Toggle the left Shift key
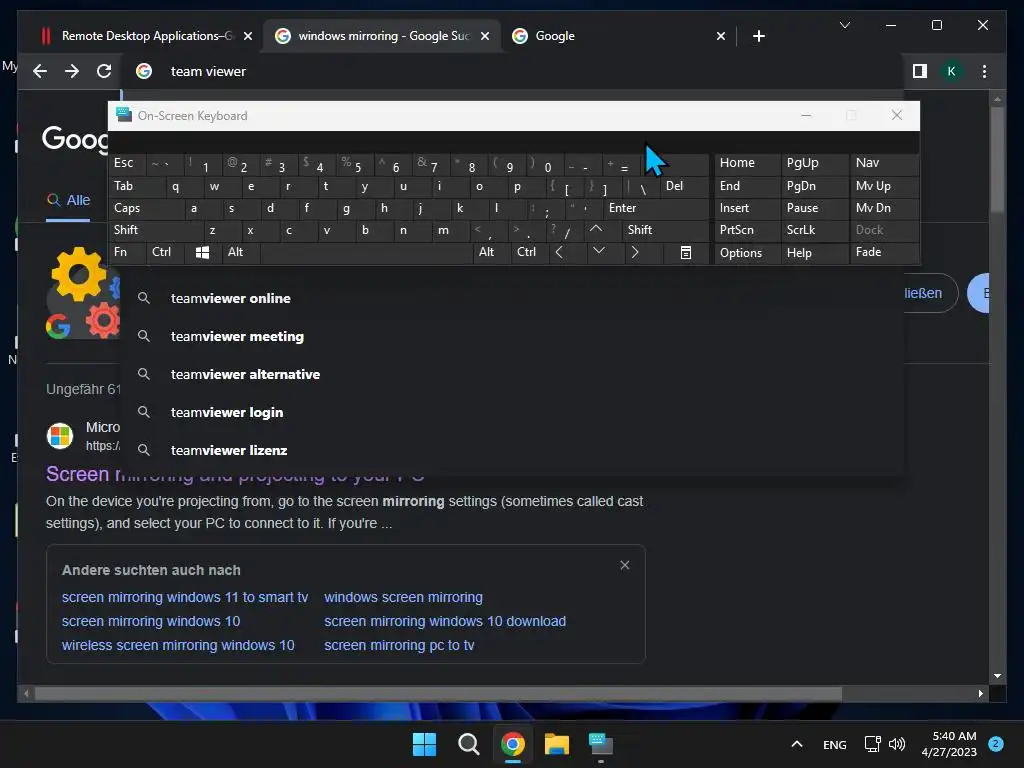Image resolution: width=1024 pixels, height=768 pixels. pyautogui.click(x=155, y=230)
